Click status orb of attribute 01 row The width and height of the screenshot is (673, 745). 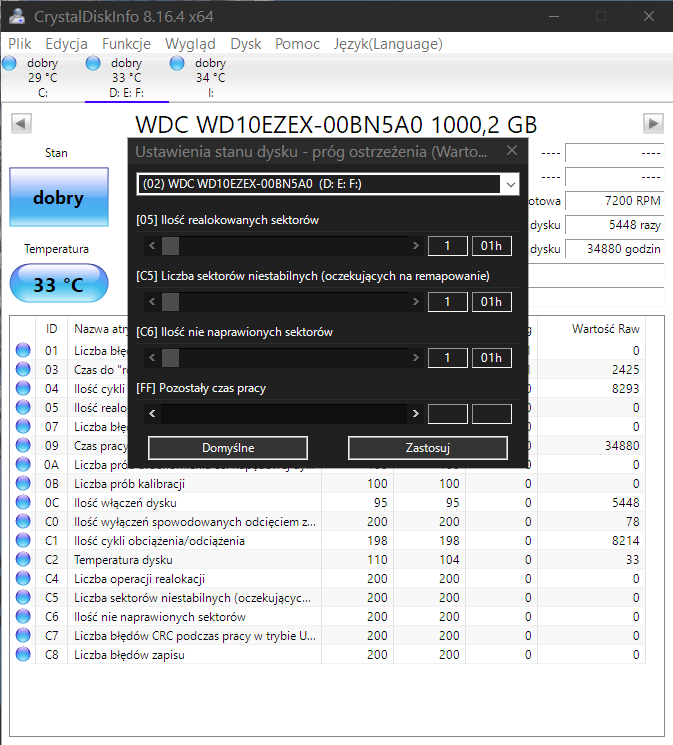[x=23, y=350]
